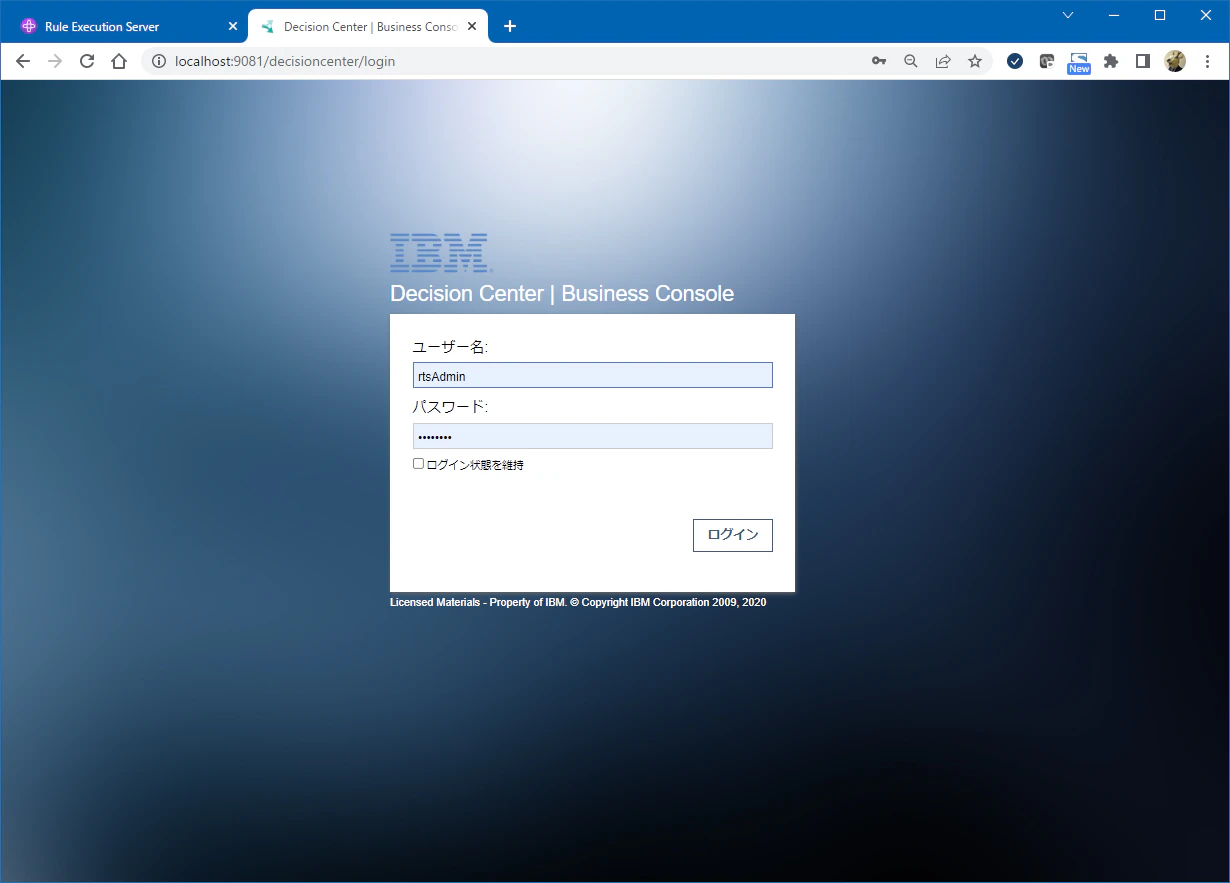Click the ユーザー名: label
This screenshot has width=1230, height=883.
450,347
